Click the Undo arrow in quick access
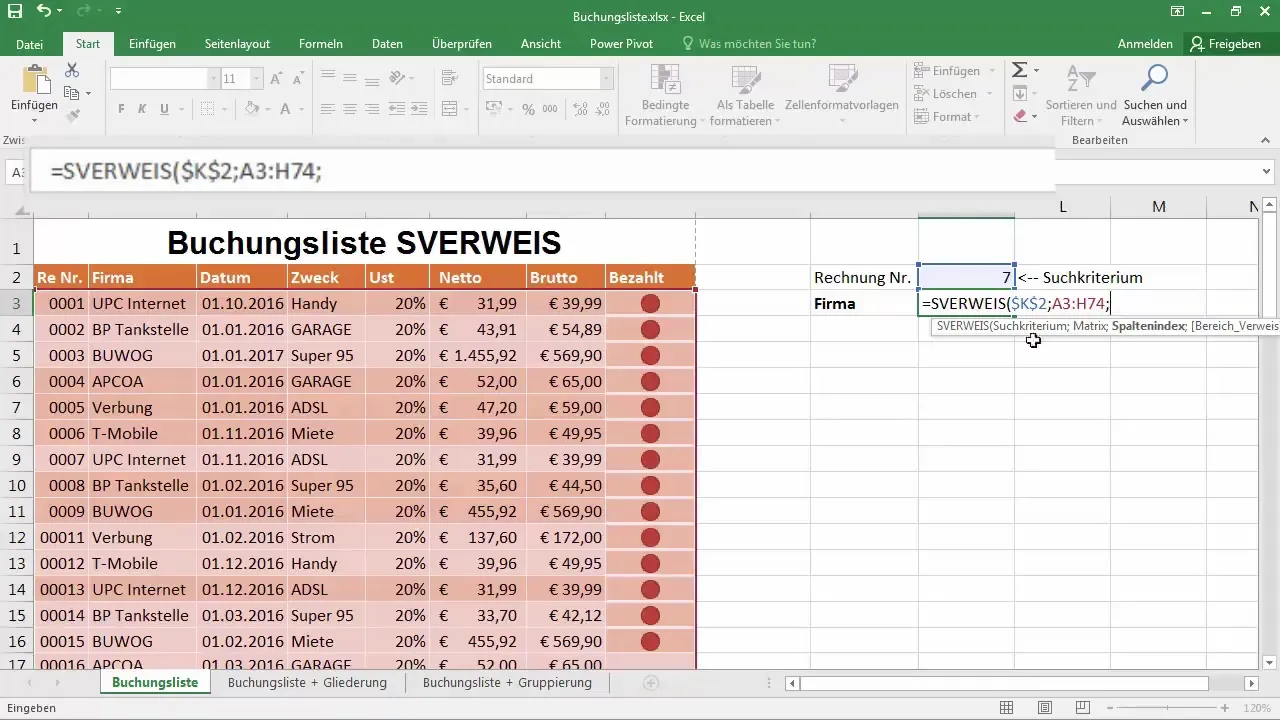The image size is (1280, 720). tap(44, 12)
